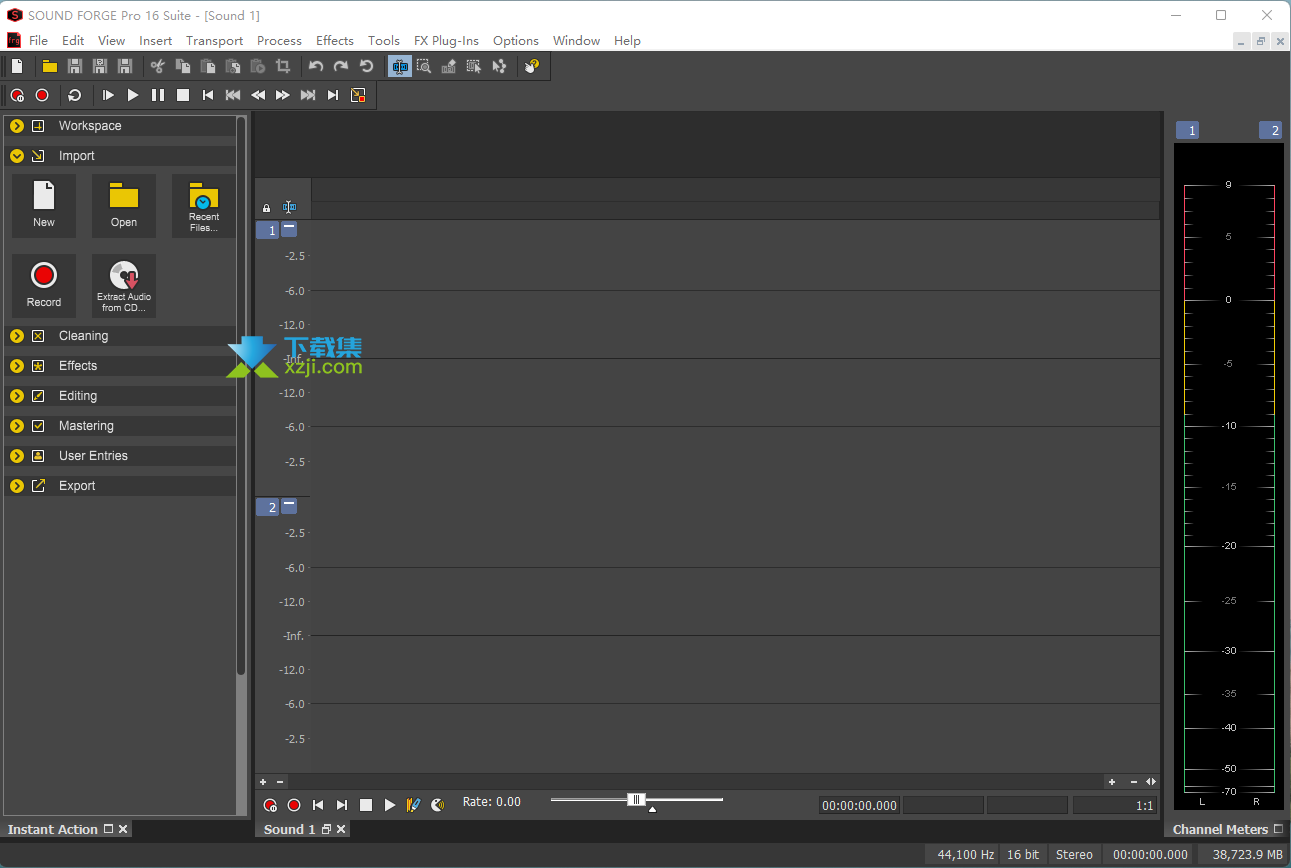Click the Save icon in the top toolbar

point(74,66)
